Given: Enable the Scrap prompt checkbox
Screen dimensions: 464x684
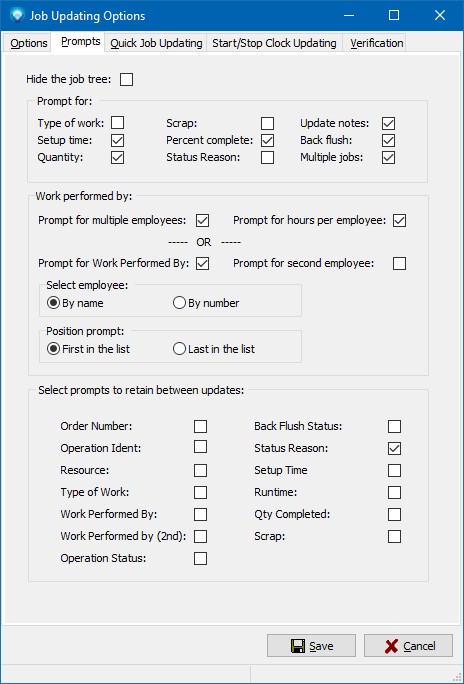Looking at the screenshot, I should tap(267, 123).
